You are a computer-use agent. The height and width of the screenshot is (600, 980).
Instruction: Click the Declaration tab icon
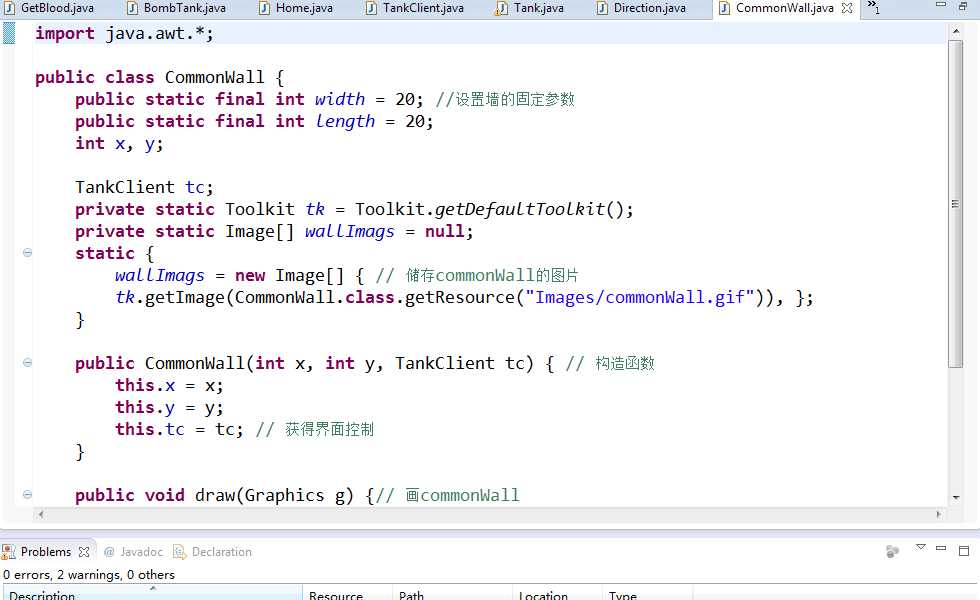(179, 552)
